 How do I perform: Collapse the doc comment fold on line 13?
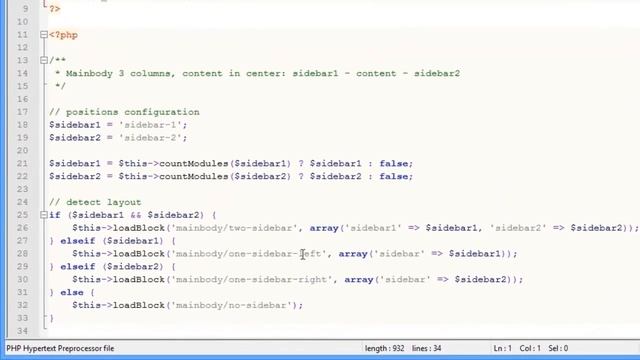coord(44,60)
